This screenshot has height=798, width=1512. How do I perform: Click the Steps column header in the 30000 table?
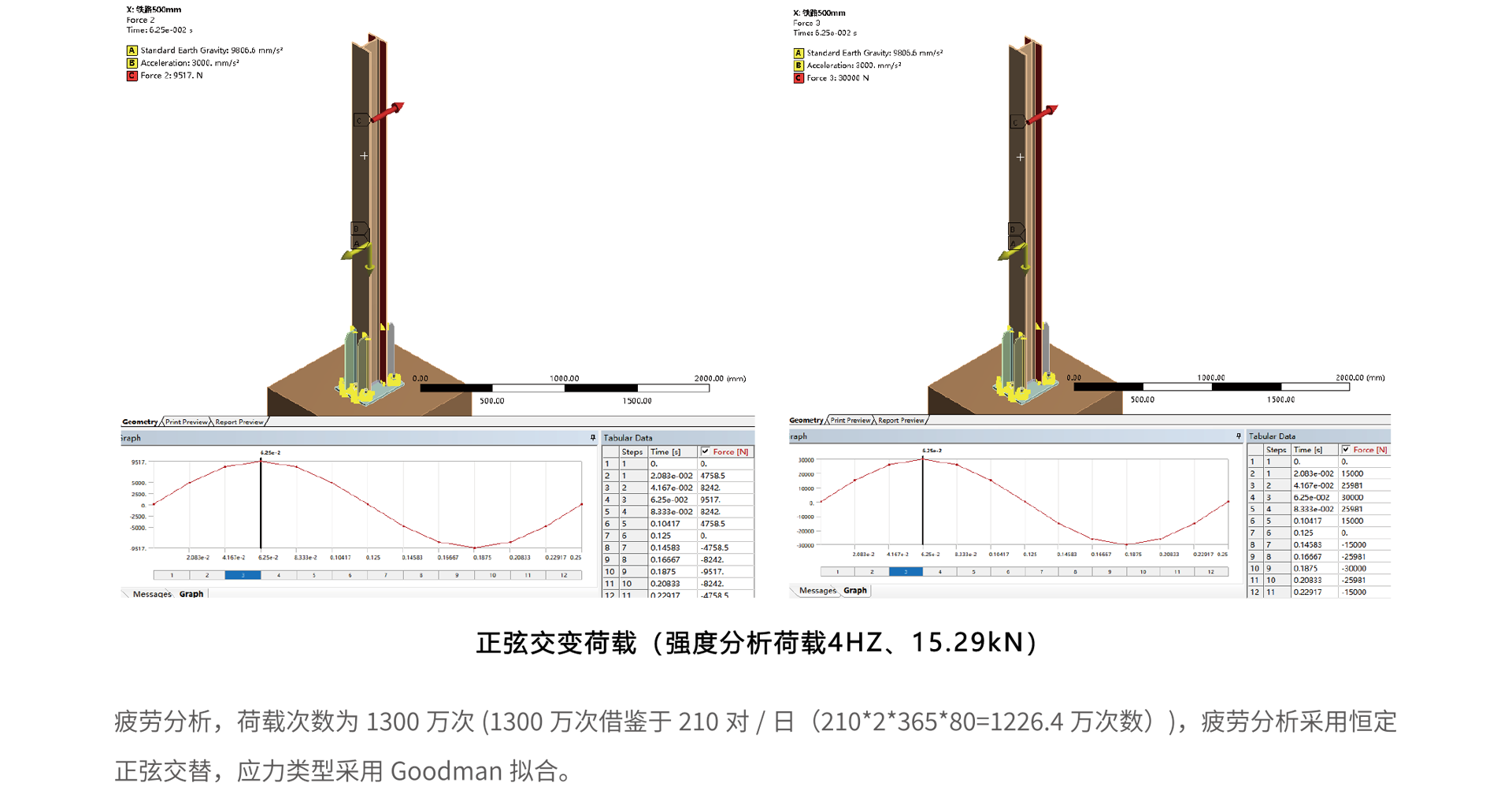coord(1276,450)
